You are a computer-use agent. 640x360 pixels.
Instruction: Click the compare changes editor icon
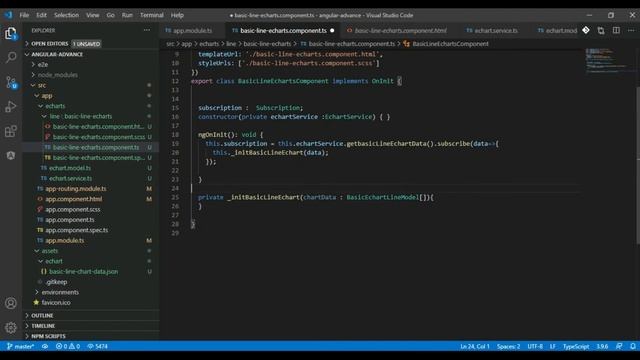pyautogui.click(x=601, y=30)
